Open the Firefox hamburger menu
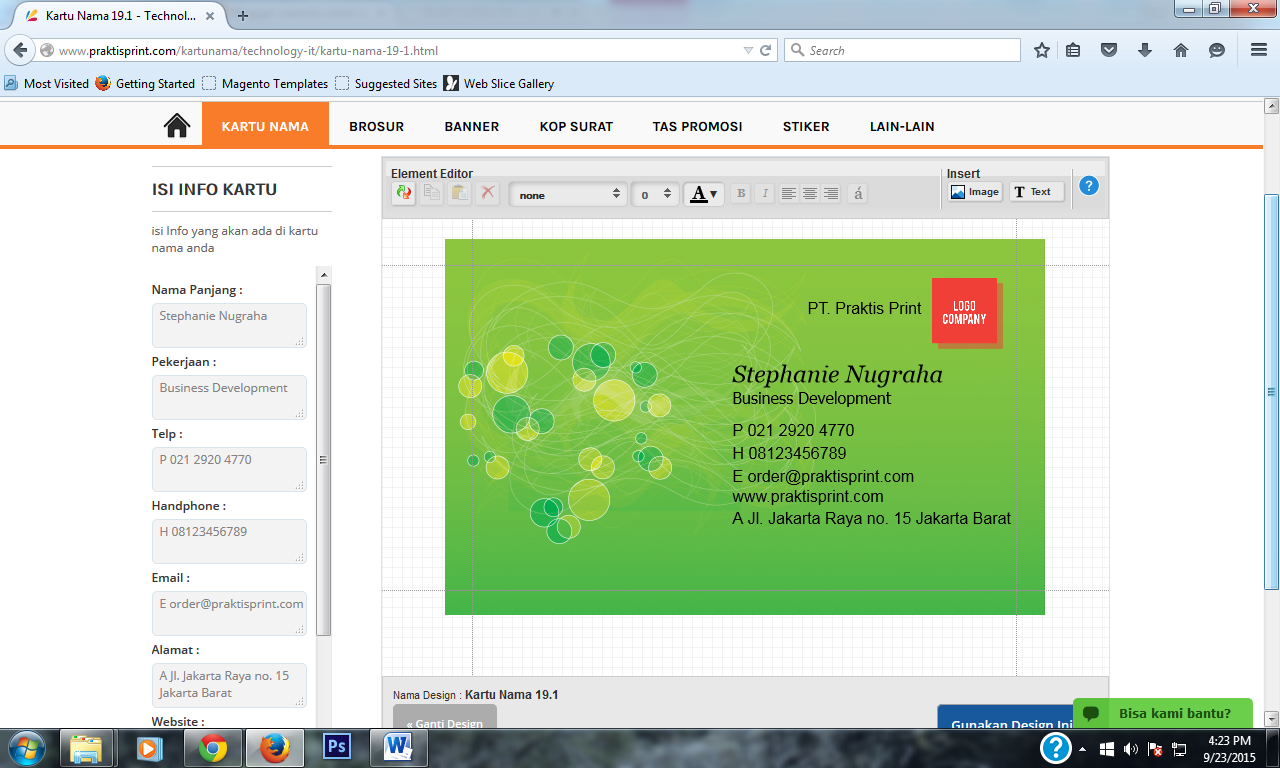This screenshot has height=768, width=1280. pyautogui.click(x=1259, y=50)
